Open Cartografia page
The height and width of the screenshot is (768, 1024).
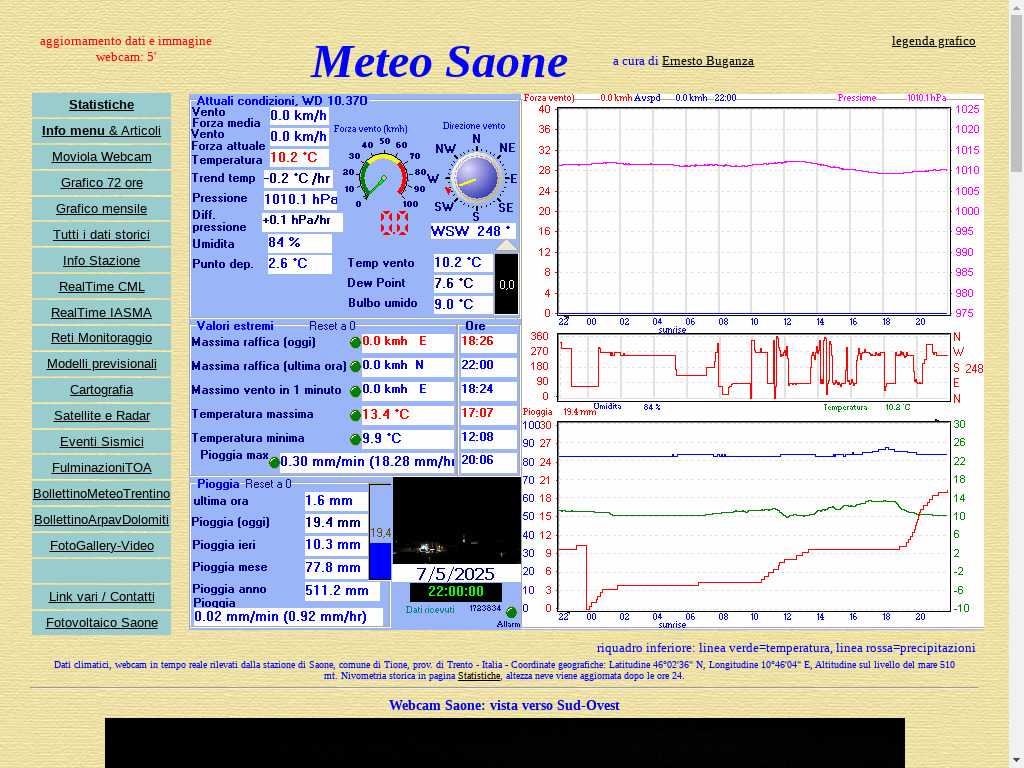101,390
